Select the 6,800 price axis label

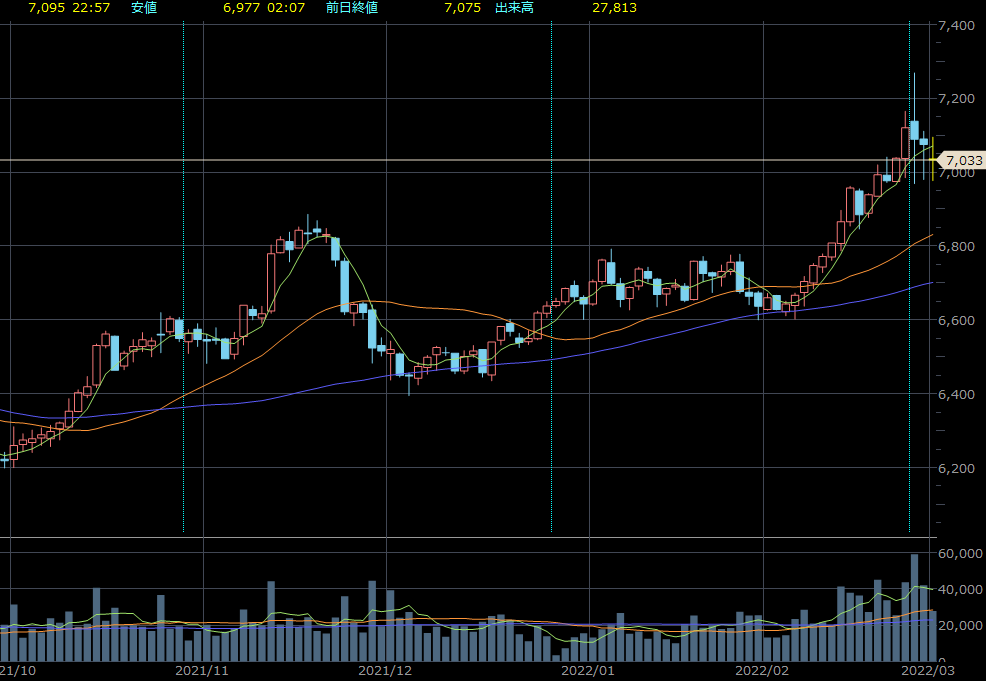pos(961,246)
